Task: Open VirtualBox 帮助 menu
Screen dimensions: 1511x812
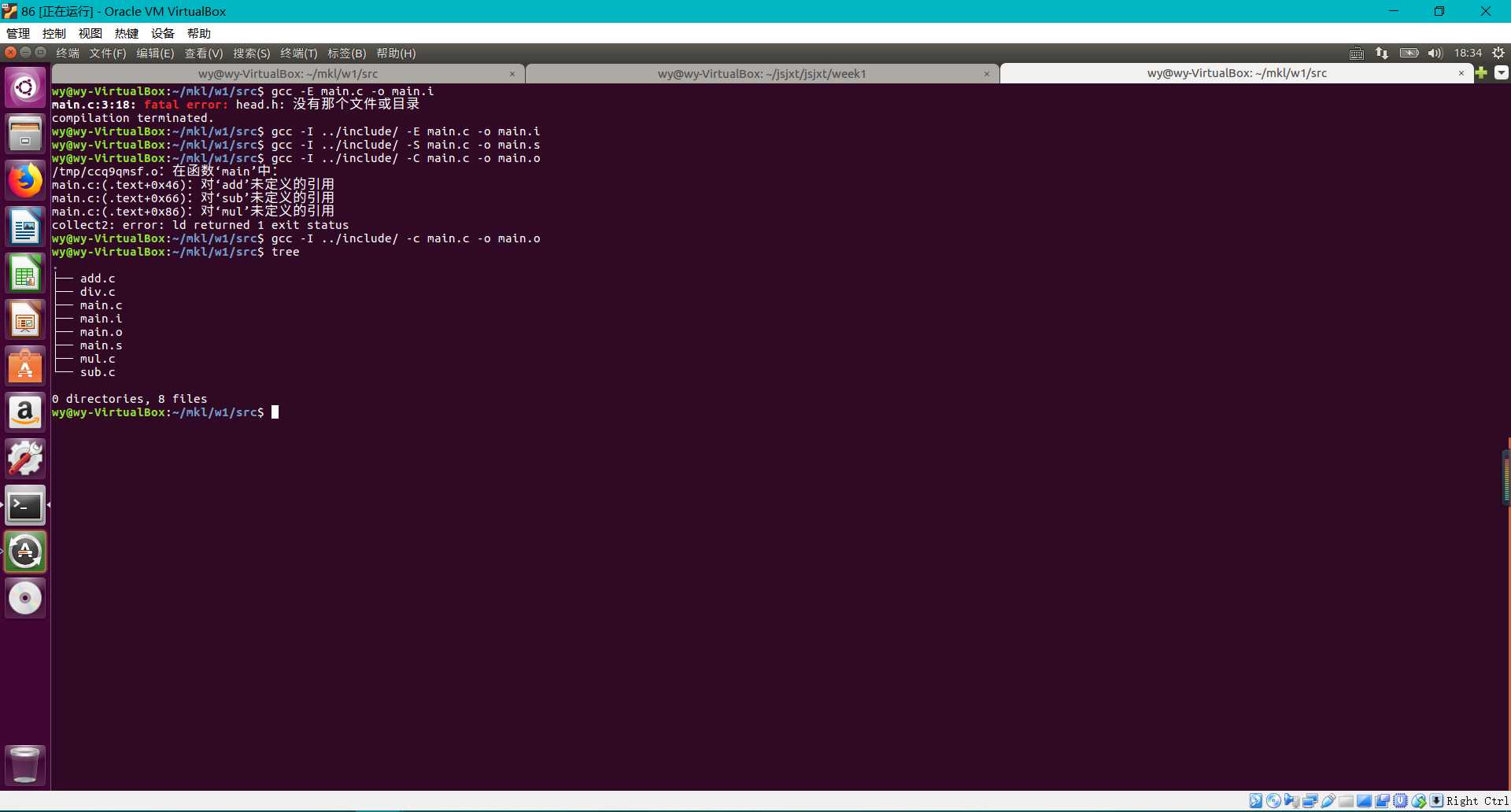Action: click(x=199, y=33)
